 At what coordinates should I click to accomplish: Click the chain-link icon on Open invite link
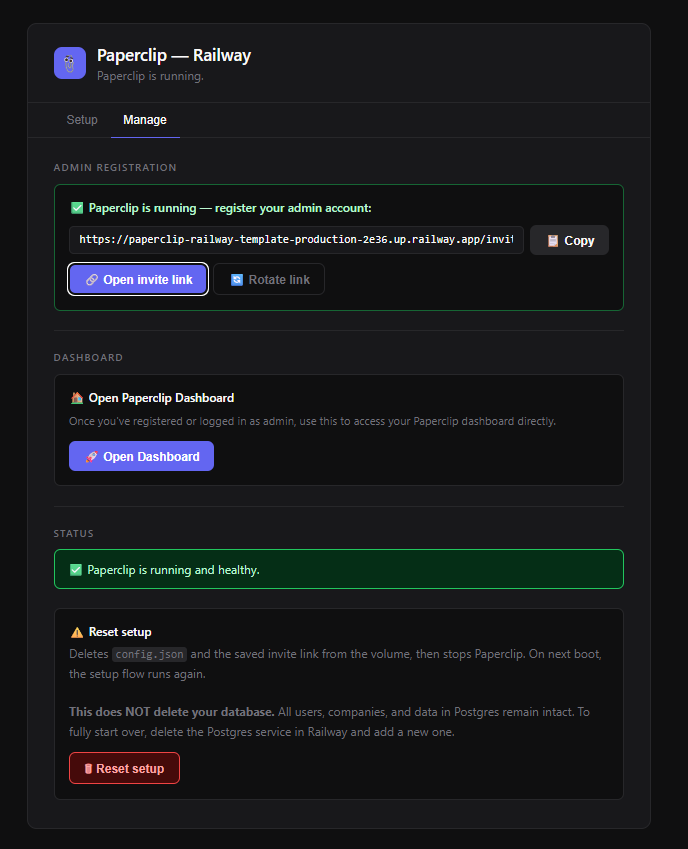94,279
